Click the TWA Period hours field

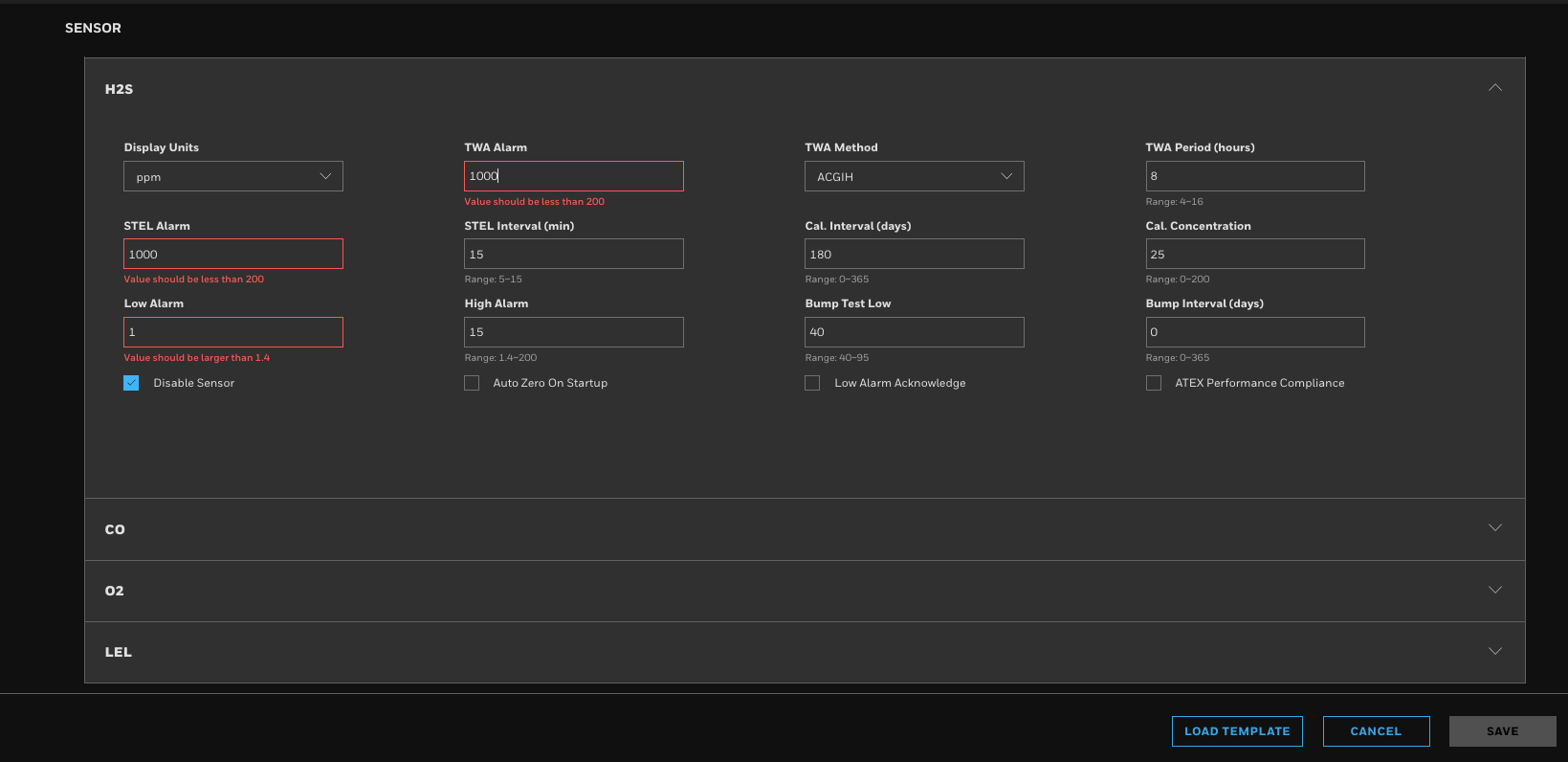click(x=1254, y=176)
